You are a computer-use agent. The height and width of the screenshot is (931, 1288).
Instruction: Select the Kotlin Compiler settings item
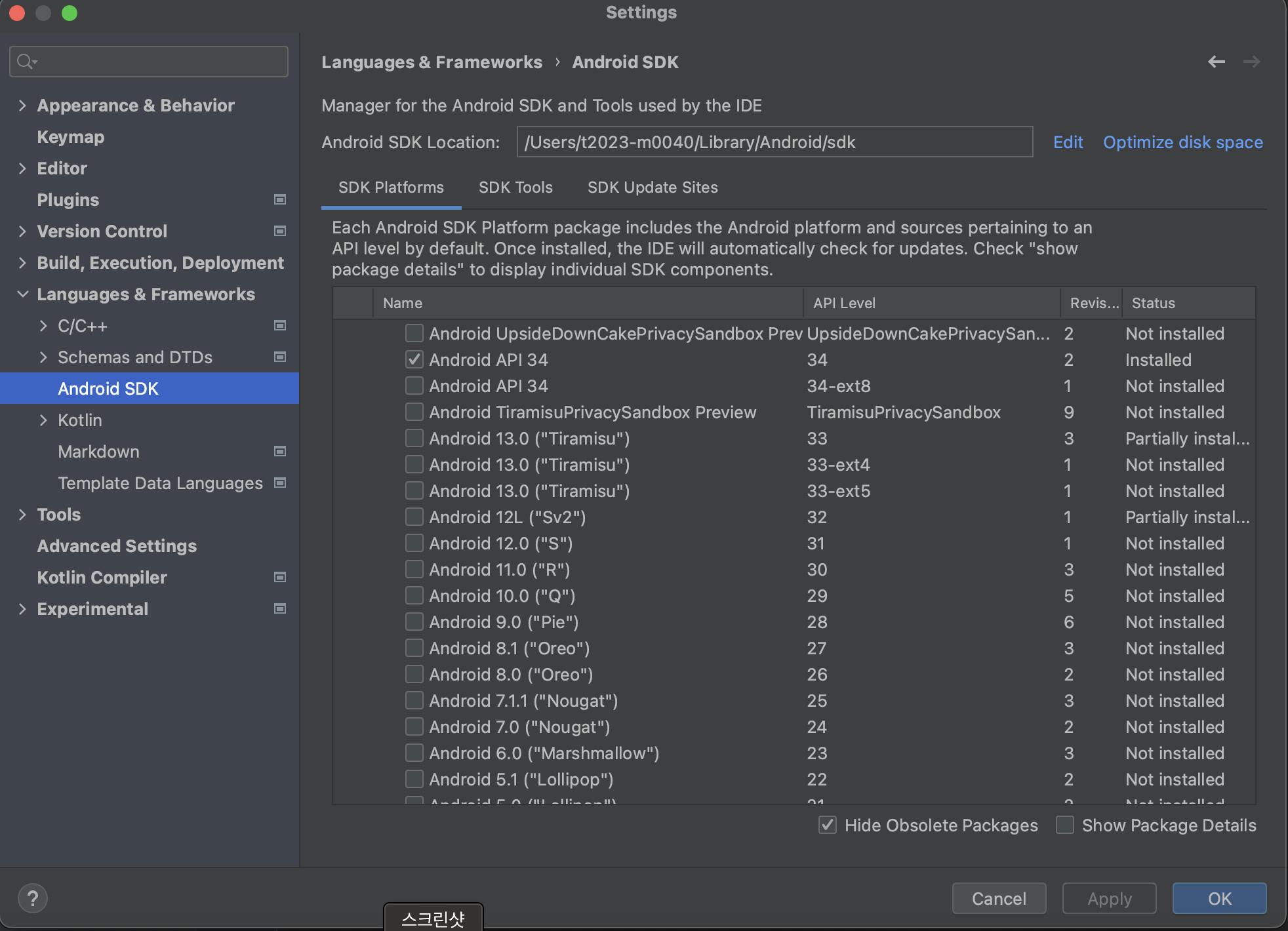pos(102,577)
